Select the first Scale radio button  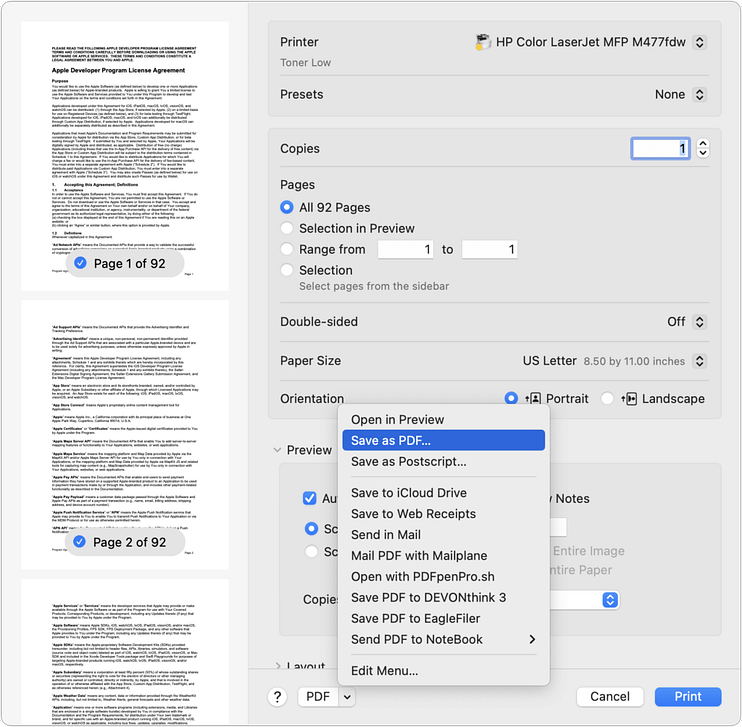pyautogui.click(x=311, y=529)
